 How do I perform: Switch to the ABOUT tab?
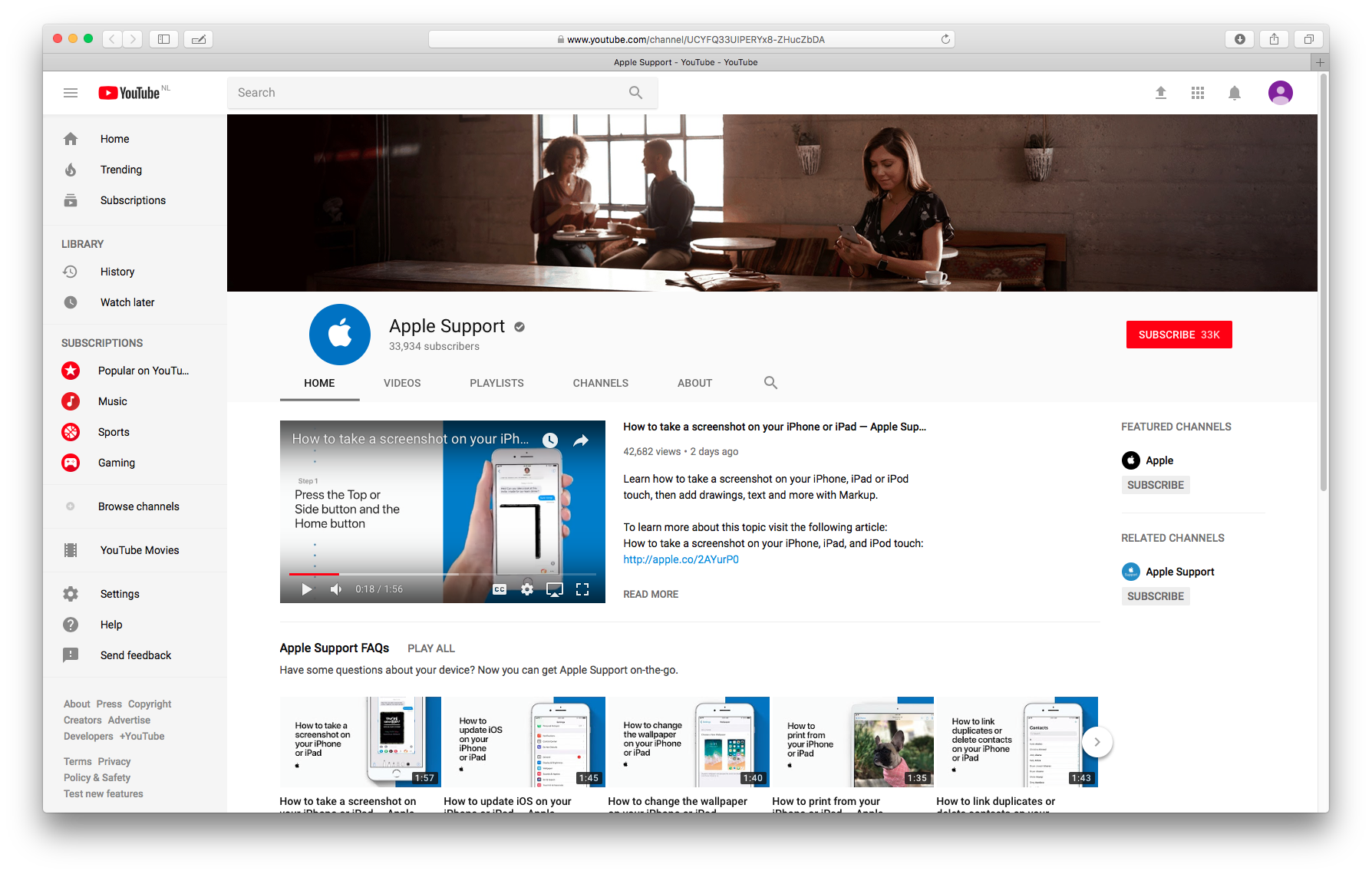point(695,383)
